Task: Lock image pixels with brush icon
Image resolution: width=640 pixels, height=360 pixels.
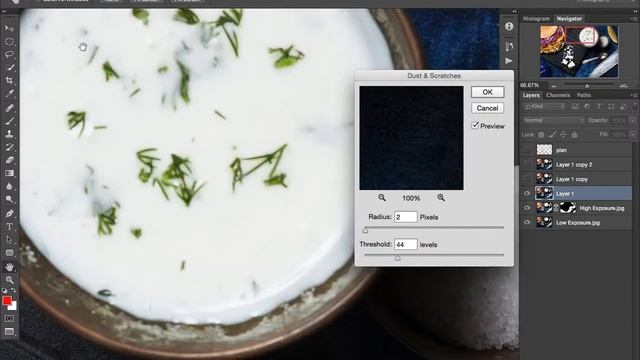Action: pos(552,135)
